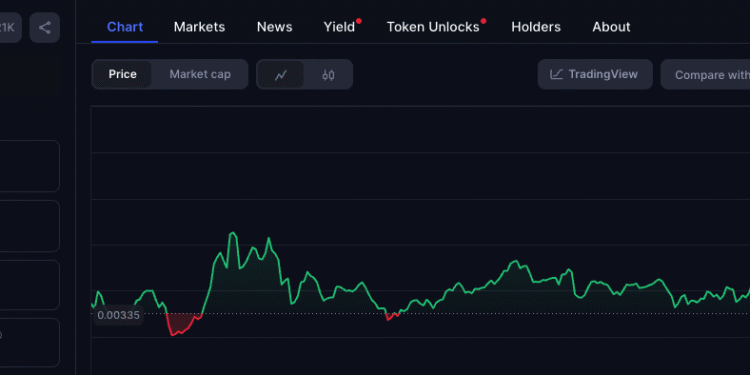
Task: Switch to candlestick chart icon
Action: point(328,75)
